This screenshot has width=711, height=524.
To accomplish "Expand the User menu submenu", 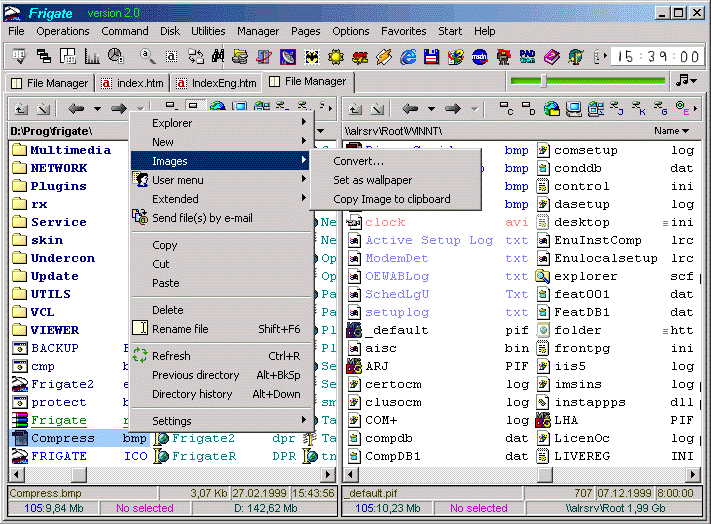I will coord(220,180).
